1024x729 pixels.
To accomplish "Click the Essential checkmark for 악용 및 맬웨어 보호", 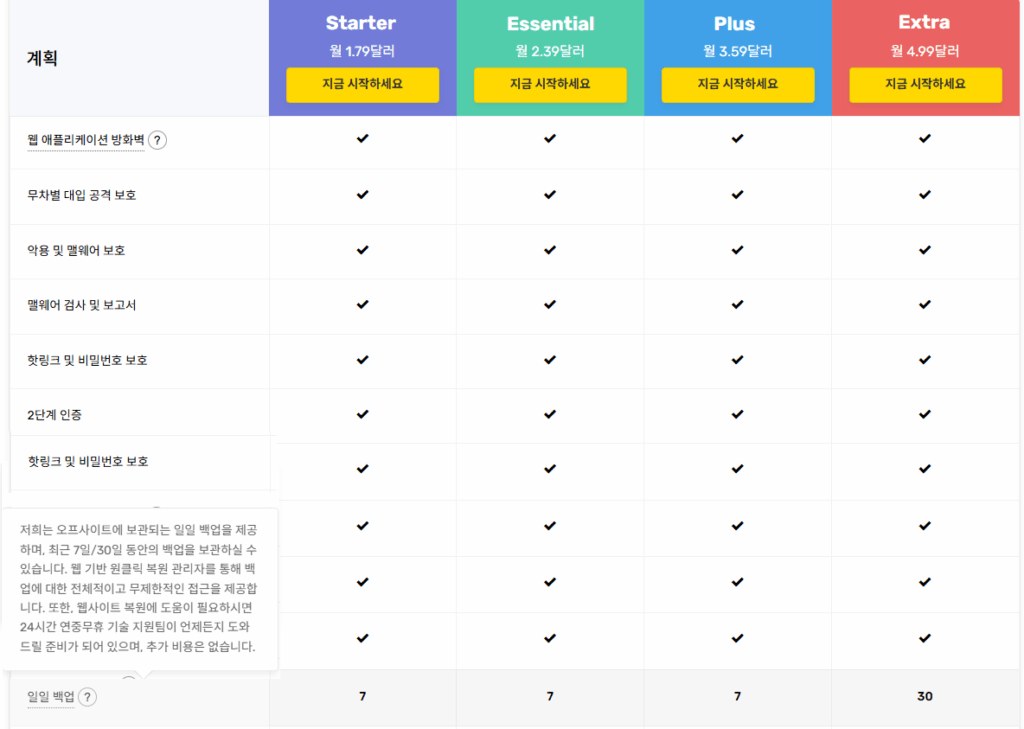I will (x=549, y=252).
